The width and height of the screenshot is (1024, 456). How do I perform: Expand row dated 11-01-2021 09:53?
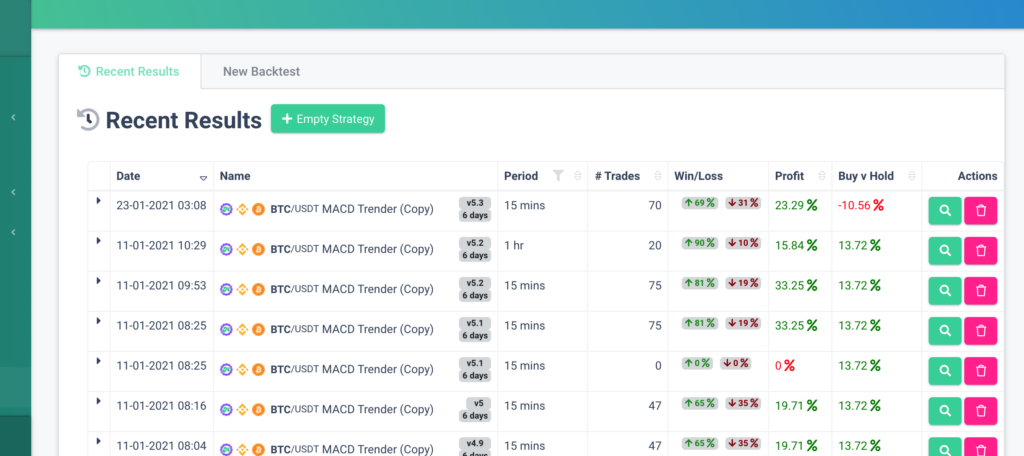click(x=98, y=281)
